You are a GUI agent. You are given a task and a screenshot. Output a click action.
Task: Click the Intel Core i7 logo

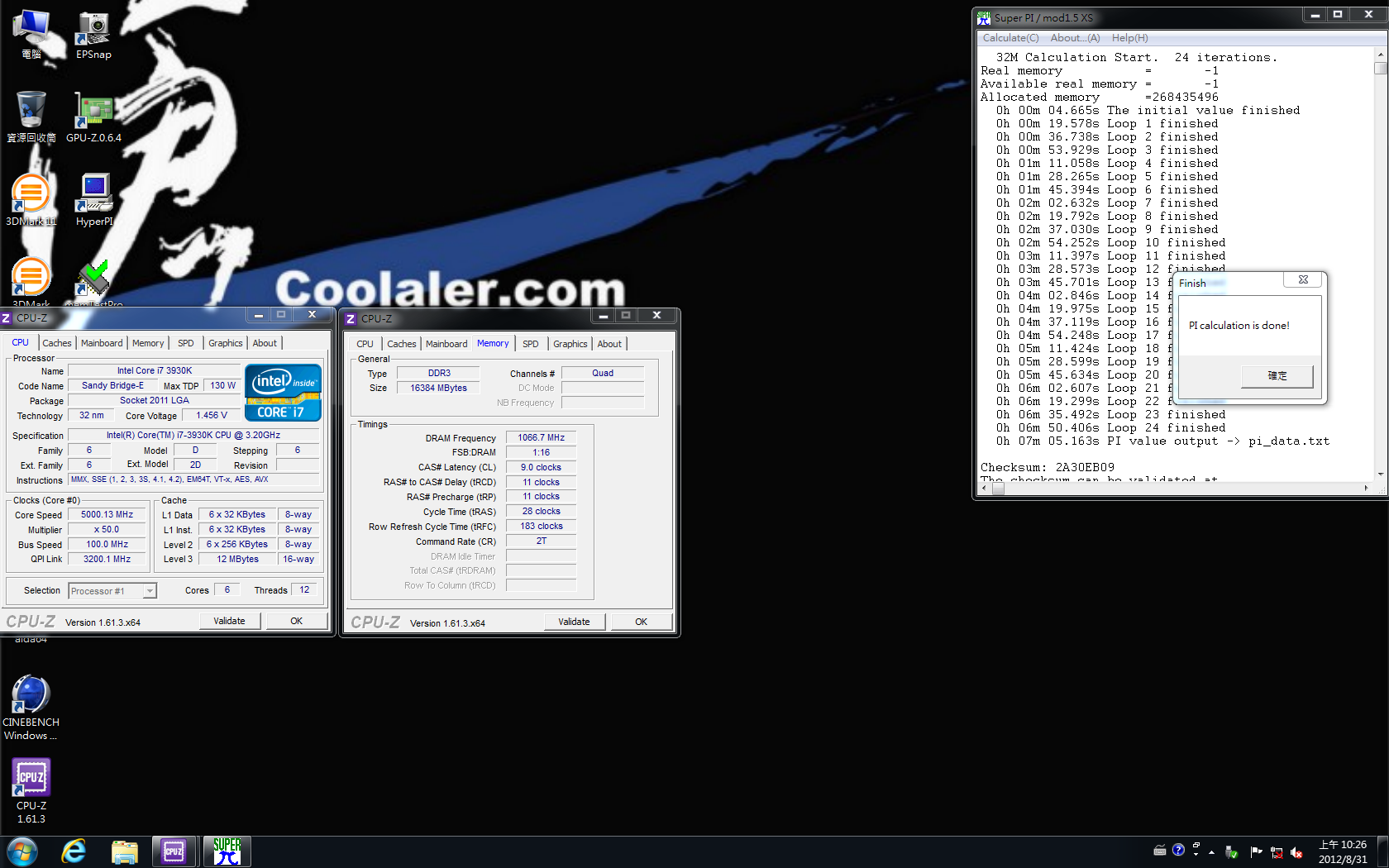tap(283, 393)
